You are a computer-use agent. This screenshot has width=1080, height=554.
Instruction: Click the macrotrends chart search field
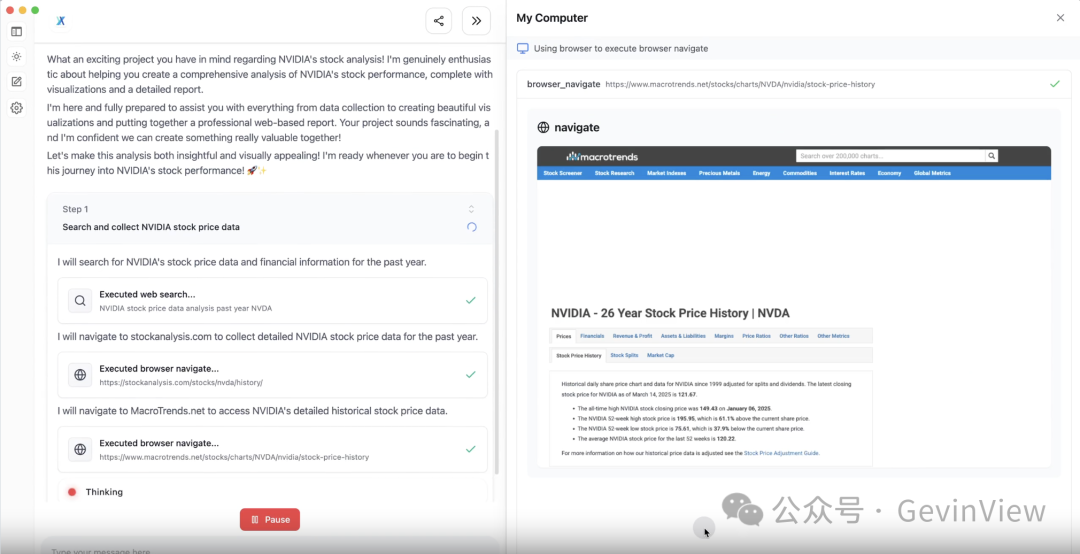coord(891,156)
